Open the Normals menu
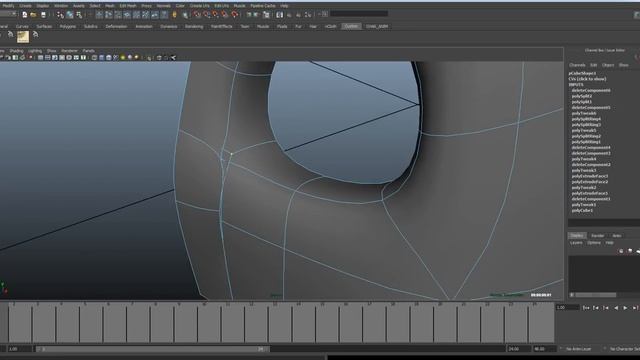The image size is (640, 360). click(164, 6)
